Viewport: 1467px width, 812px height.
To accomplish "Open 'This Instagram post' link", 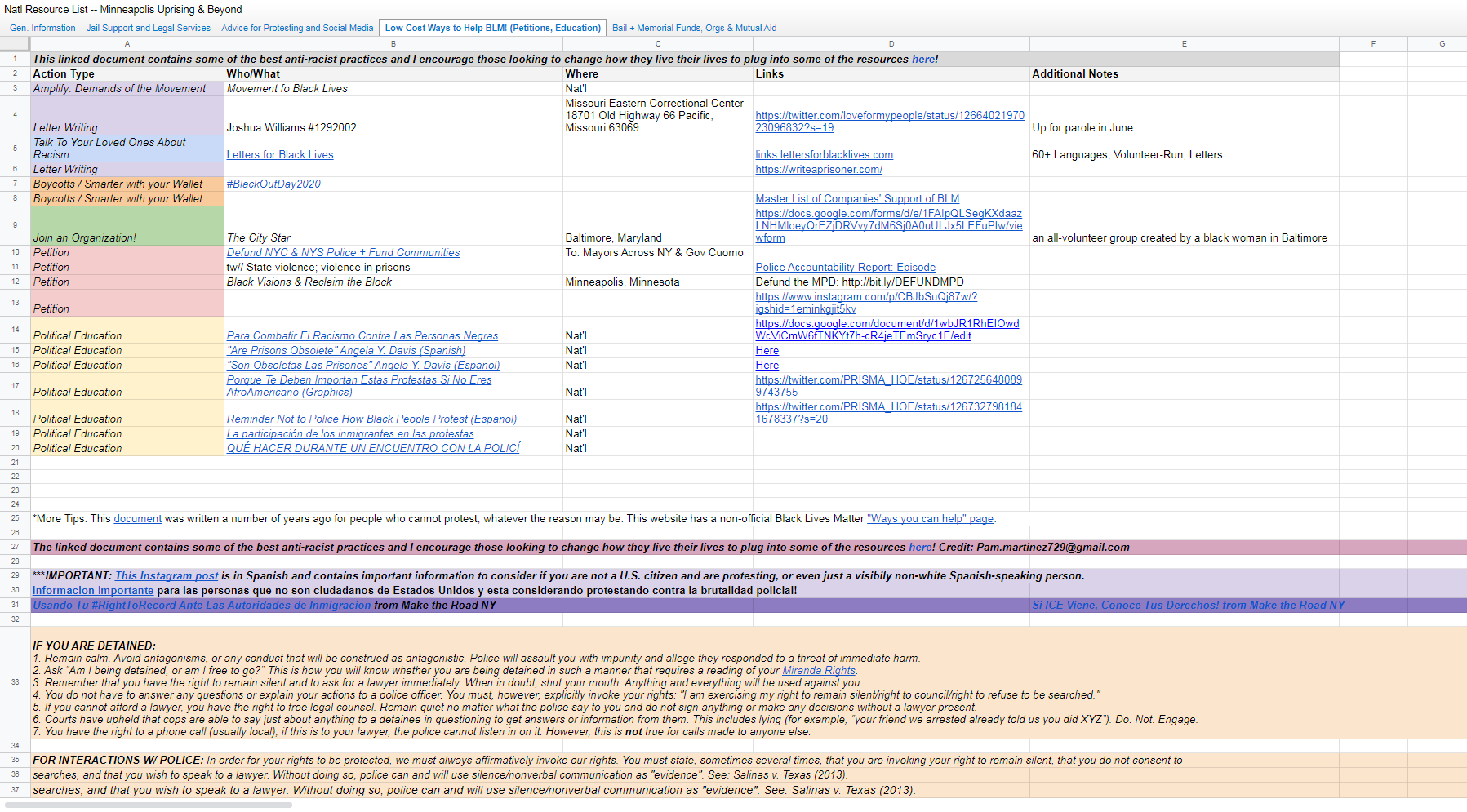I will 167,576.
